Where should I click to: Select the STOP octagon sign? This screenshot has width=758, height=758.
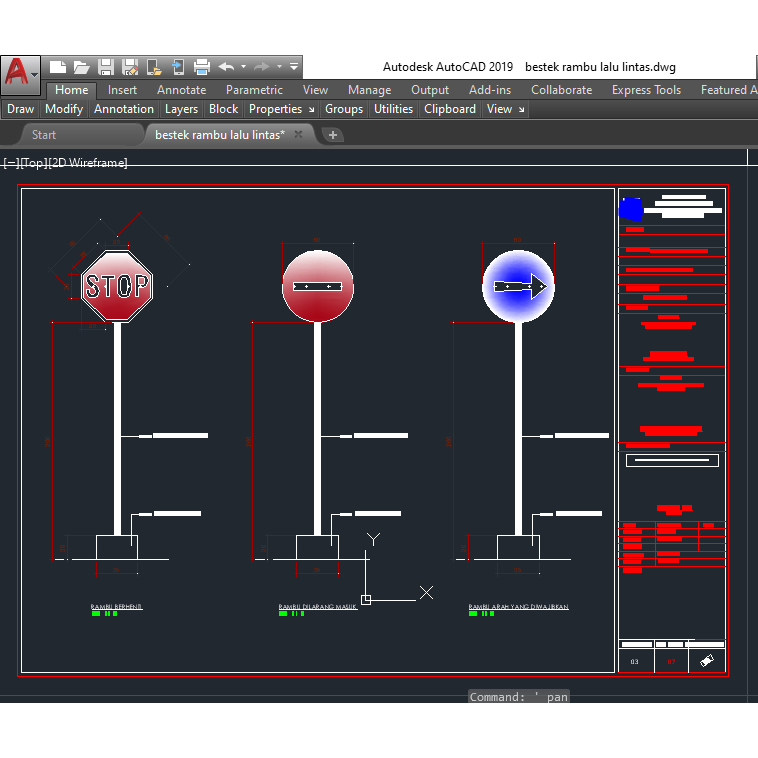coord(117,286)
